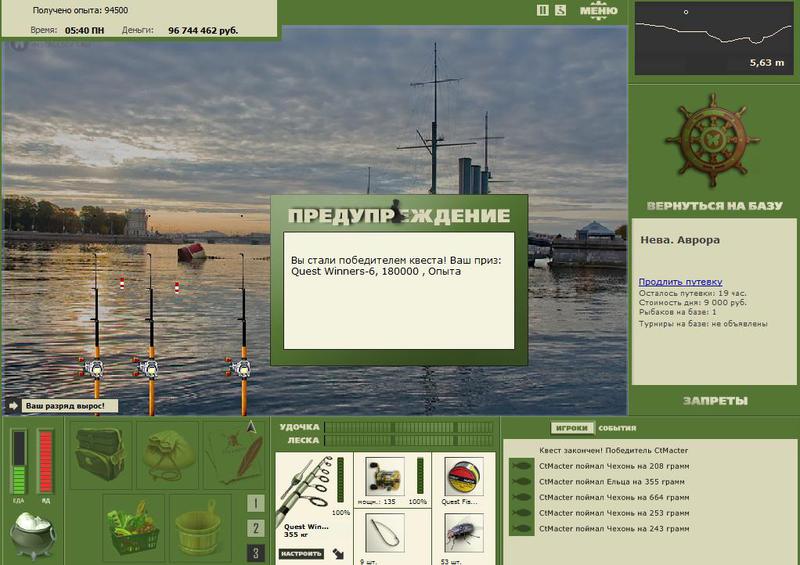Open the food basket icon
The width and height of the screenshot is (800, 565).
tap(134, 527)
